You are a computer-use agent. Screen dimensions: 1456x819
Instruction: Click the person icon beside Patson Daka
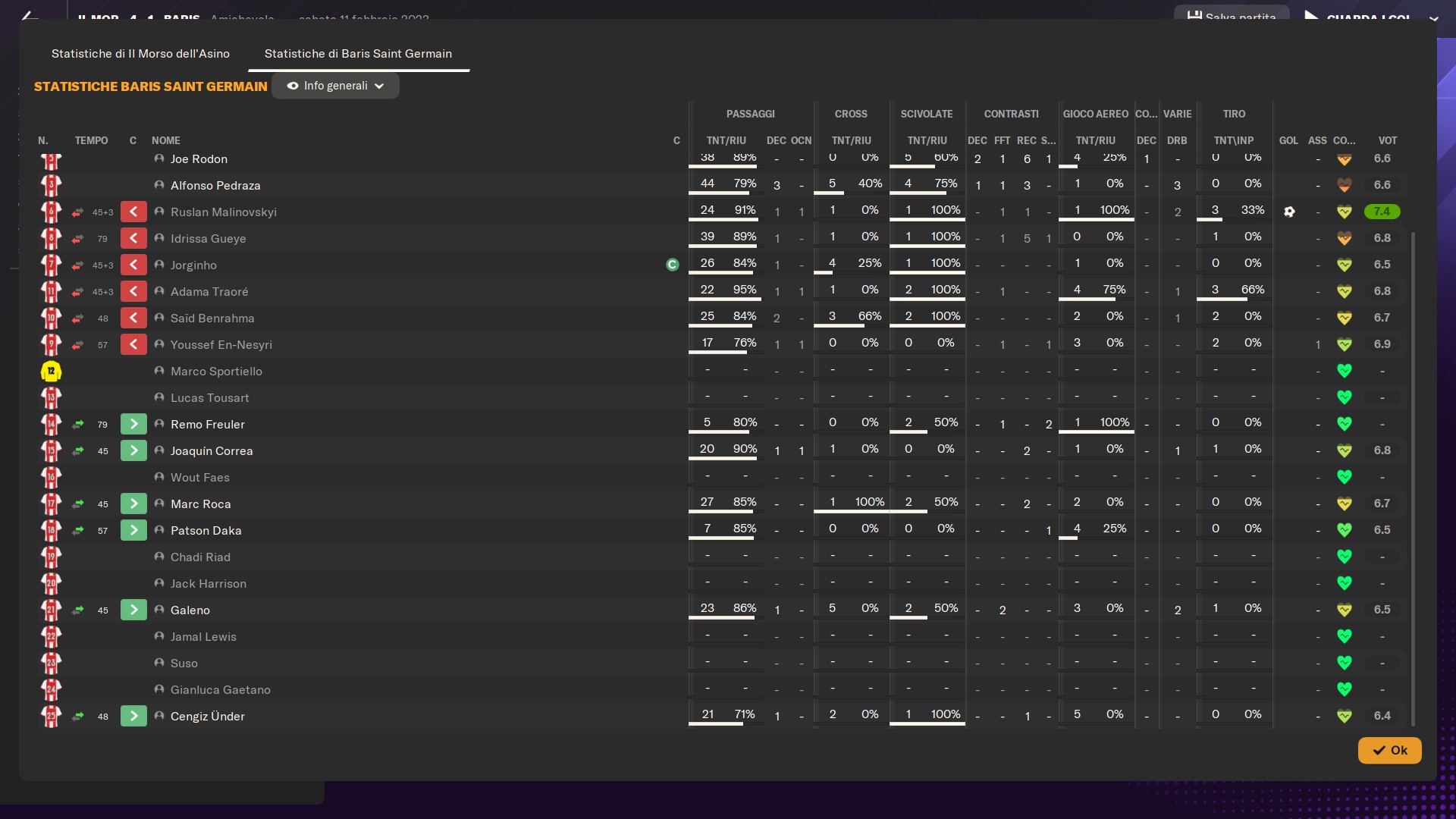pyautogui.click(x=159, y=530)
